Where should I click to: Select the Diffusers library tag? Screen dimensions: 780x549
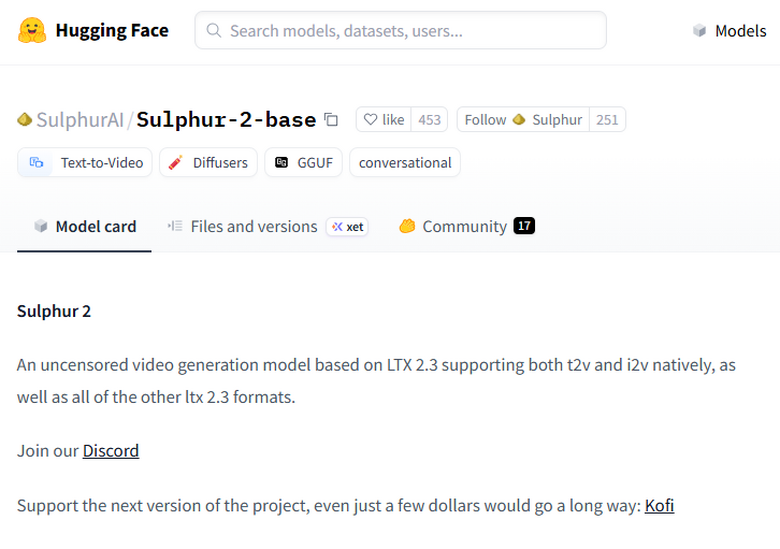(x=208, y=163)
